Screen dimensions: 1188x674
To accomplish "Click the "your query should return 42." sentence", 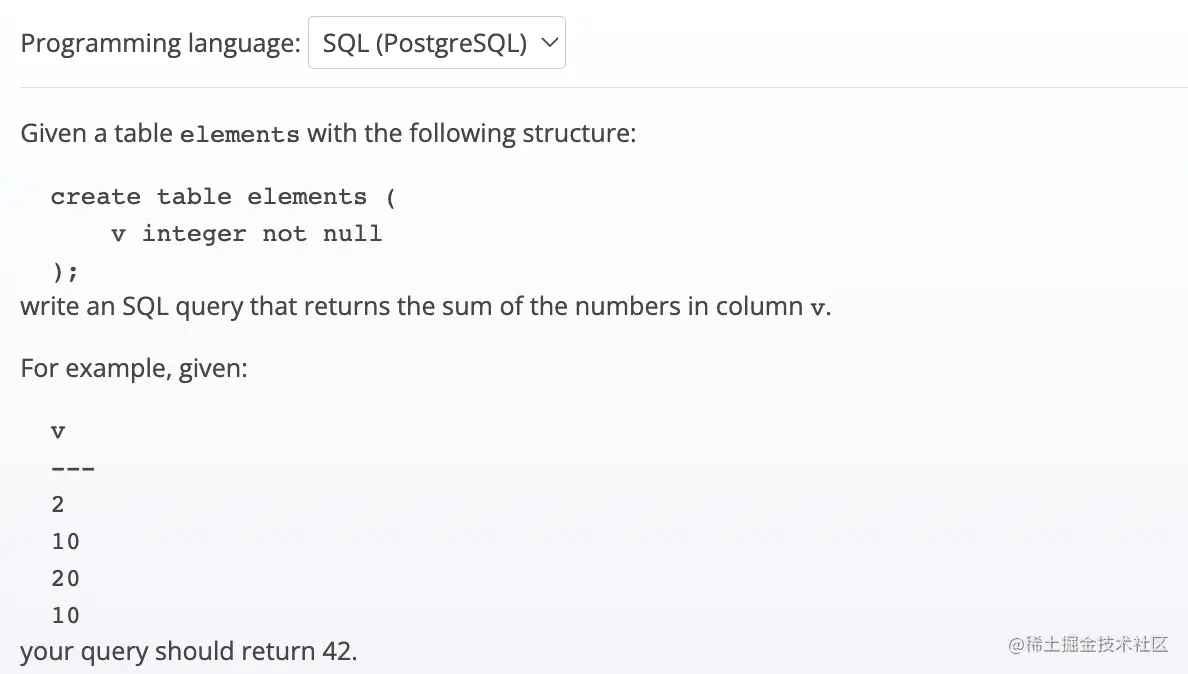I will 188,652.
